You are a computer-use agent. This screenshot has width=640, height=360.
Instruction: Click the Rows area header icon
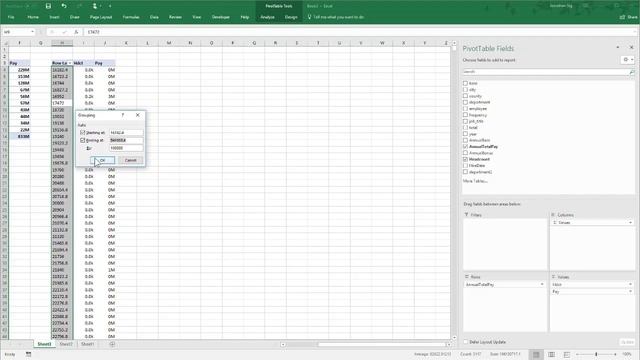467,277
